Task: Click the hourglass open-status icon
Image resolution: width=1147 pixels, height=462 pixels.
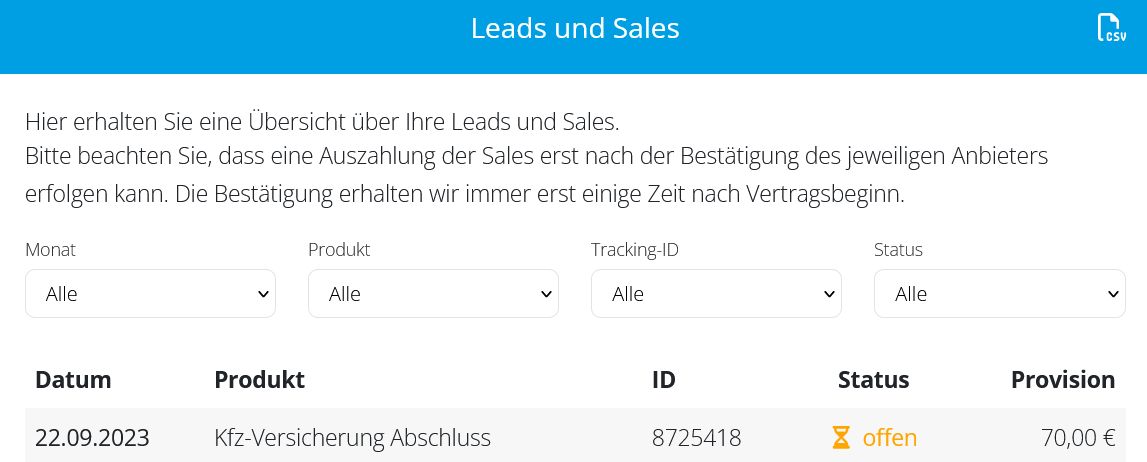Action: click(x=841, y=438)
